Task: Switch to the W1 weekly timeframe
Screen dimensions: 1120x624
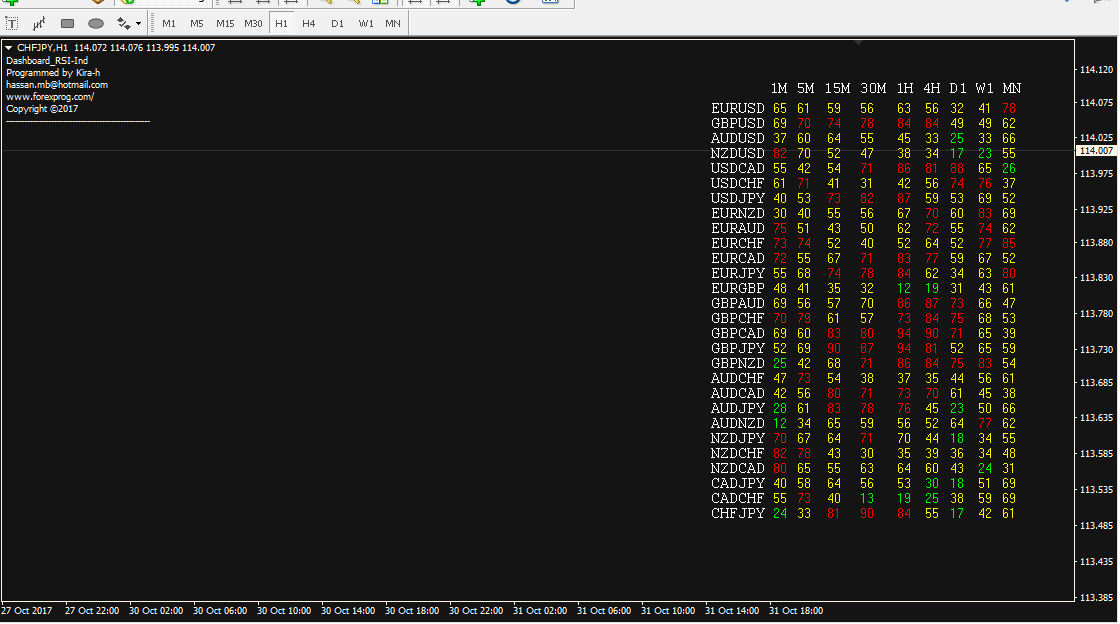Action: click(366, 23)
